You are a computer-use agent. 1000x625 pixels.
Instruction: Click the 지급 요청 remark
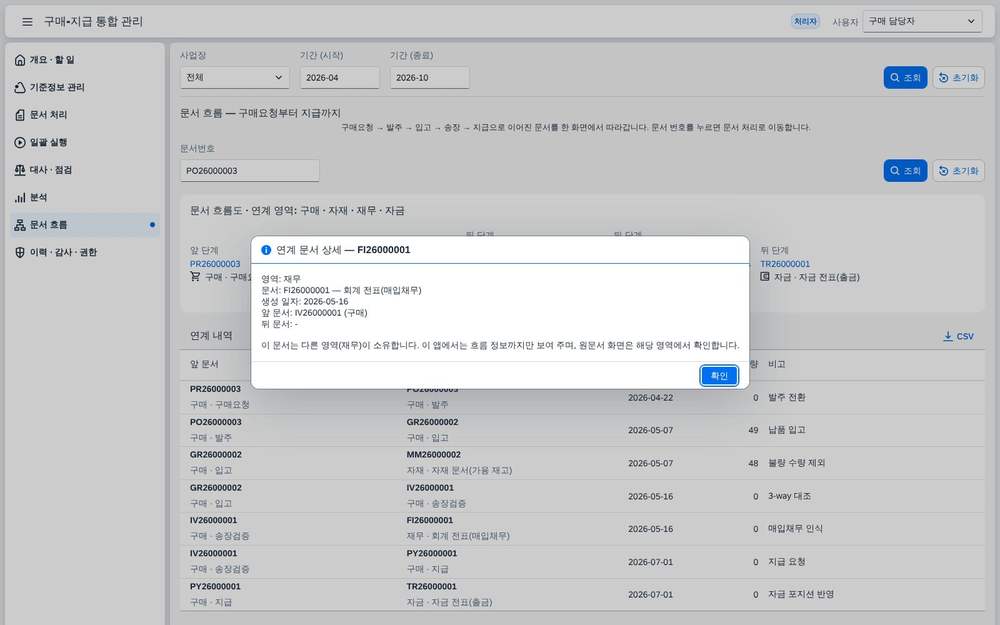[786, 562]
